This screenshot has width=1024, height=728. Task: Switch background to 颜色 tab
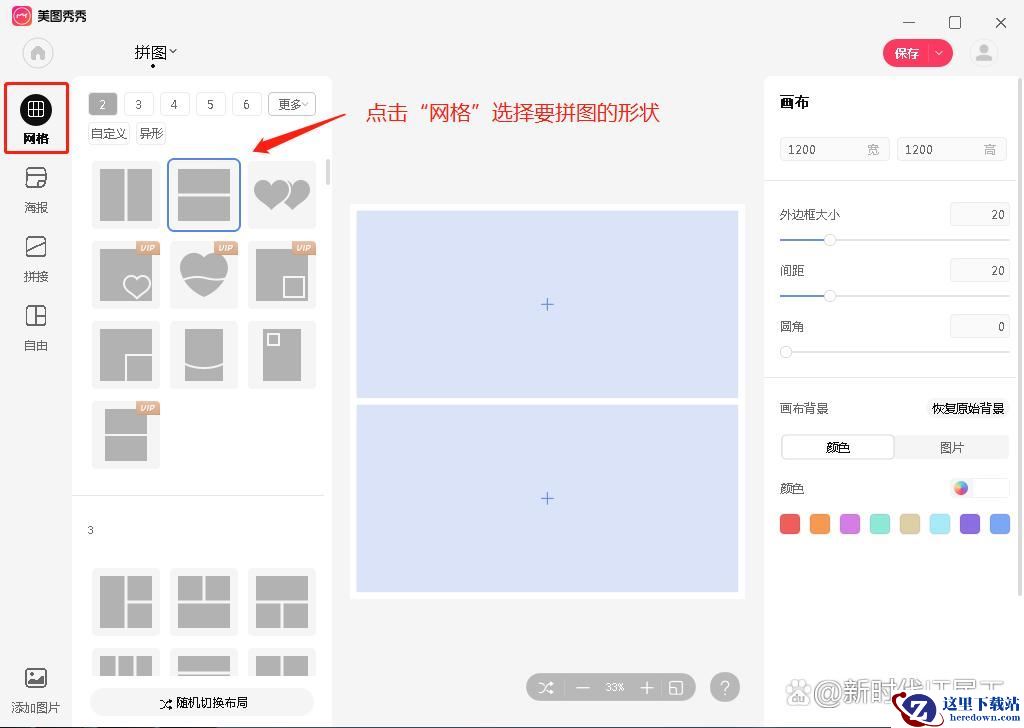[837, 447]
